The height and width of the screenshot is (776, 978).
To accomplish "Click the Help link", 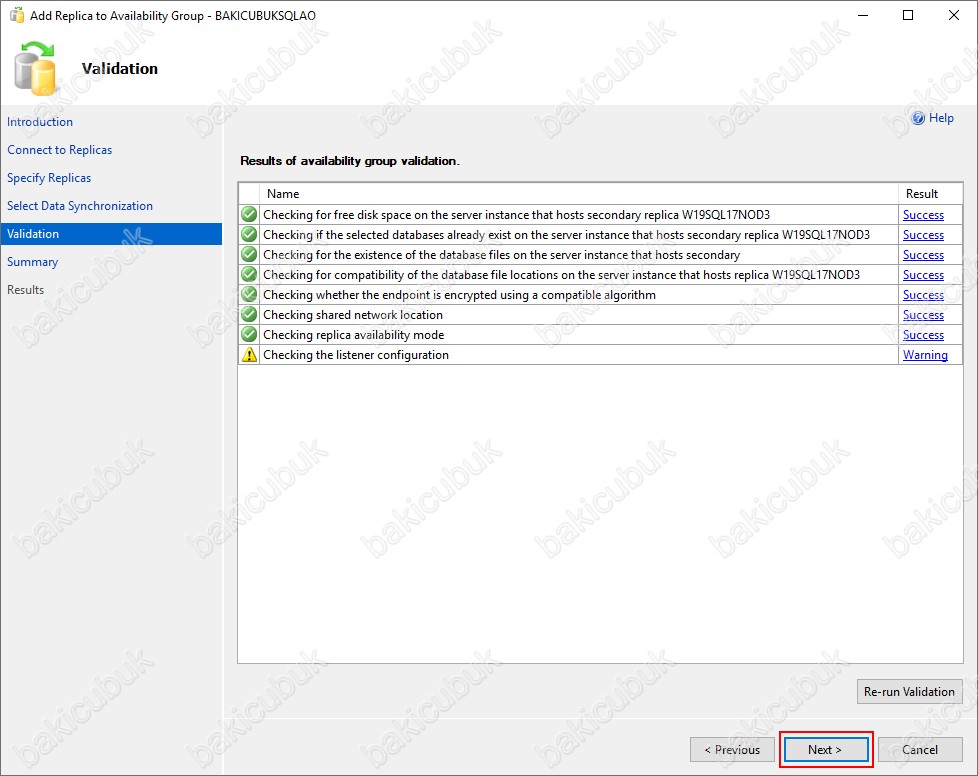I will coord(941,118).
